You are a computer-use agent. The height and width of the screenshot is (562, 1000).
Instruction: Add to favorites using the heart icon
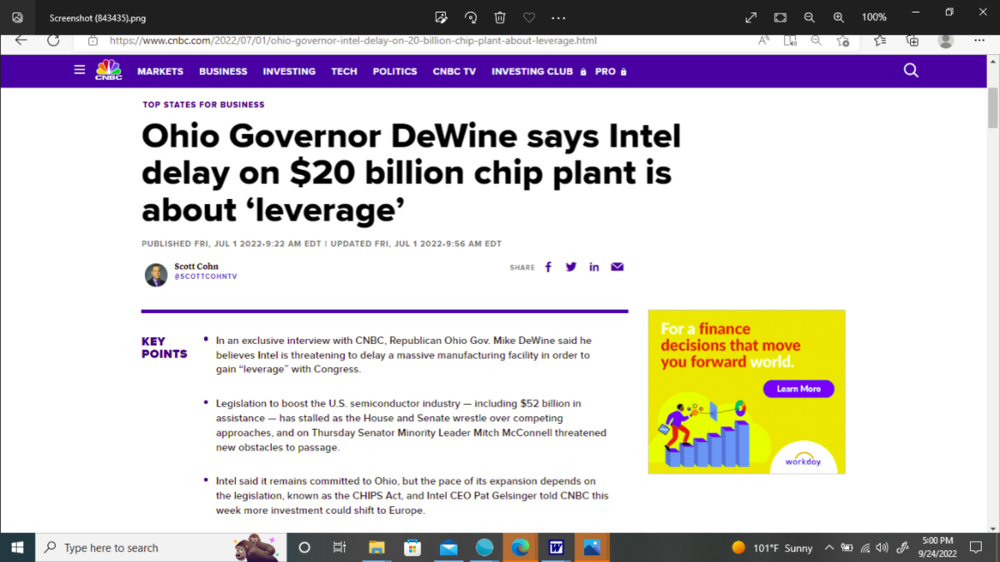tap(529, 18)
